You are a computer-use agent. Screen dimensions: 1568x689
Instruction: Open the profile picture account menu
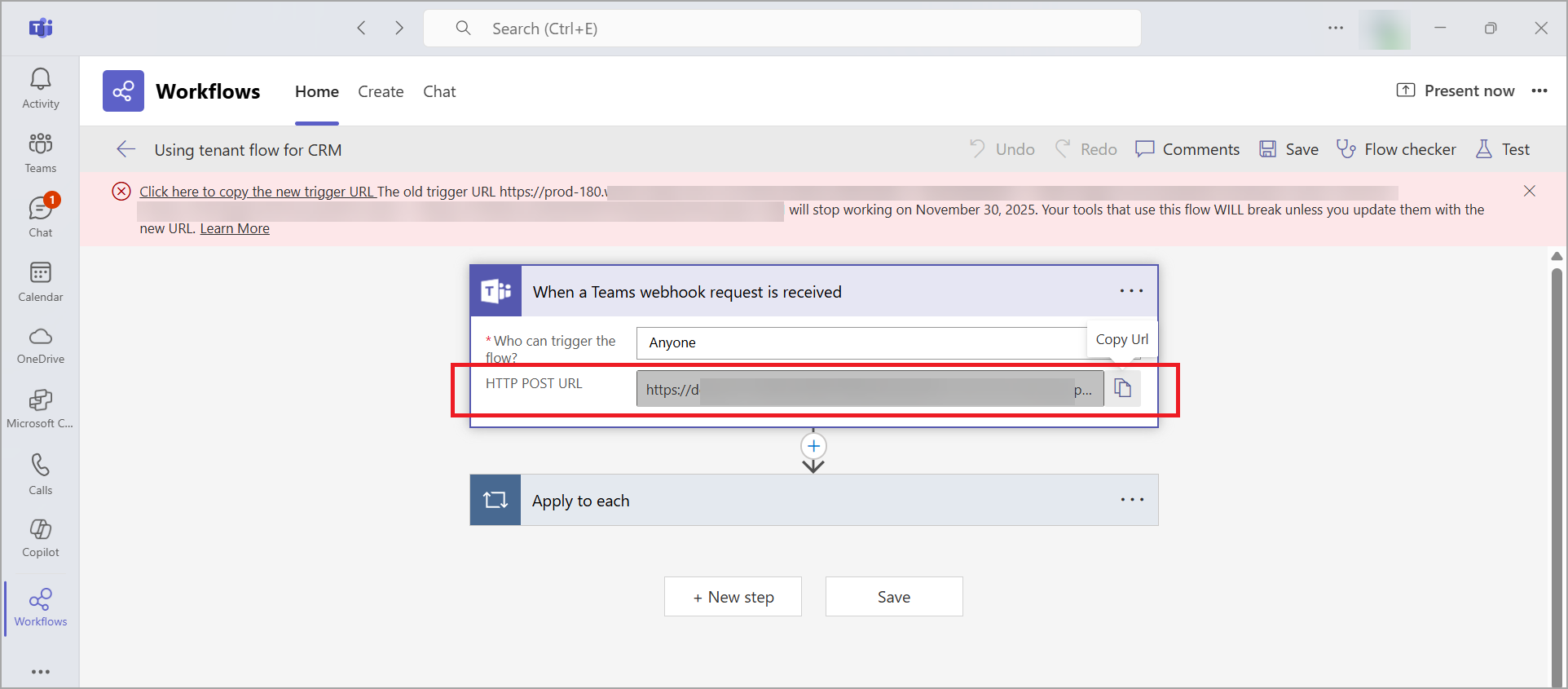(1384, 29)
